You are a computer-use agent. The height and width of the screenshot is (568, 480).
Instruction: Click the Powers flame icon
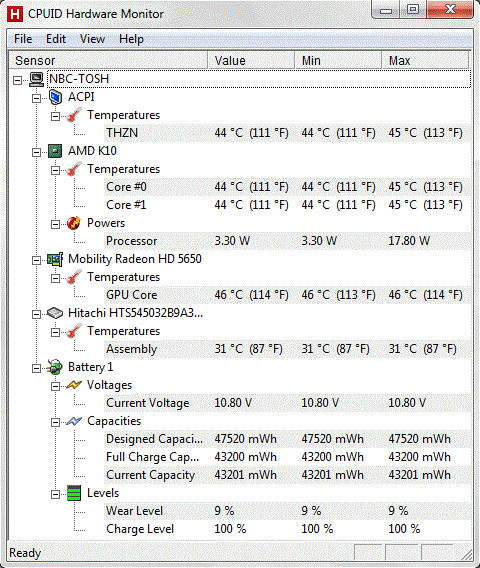(x=74, y=223)
